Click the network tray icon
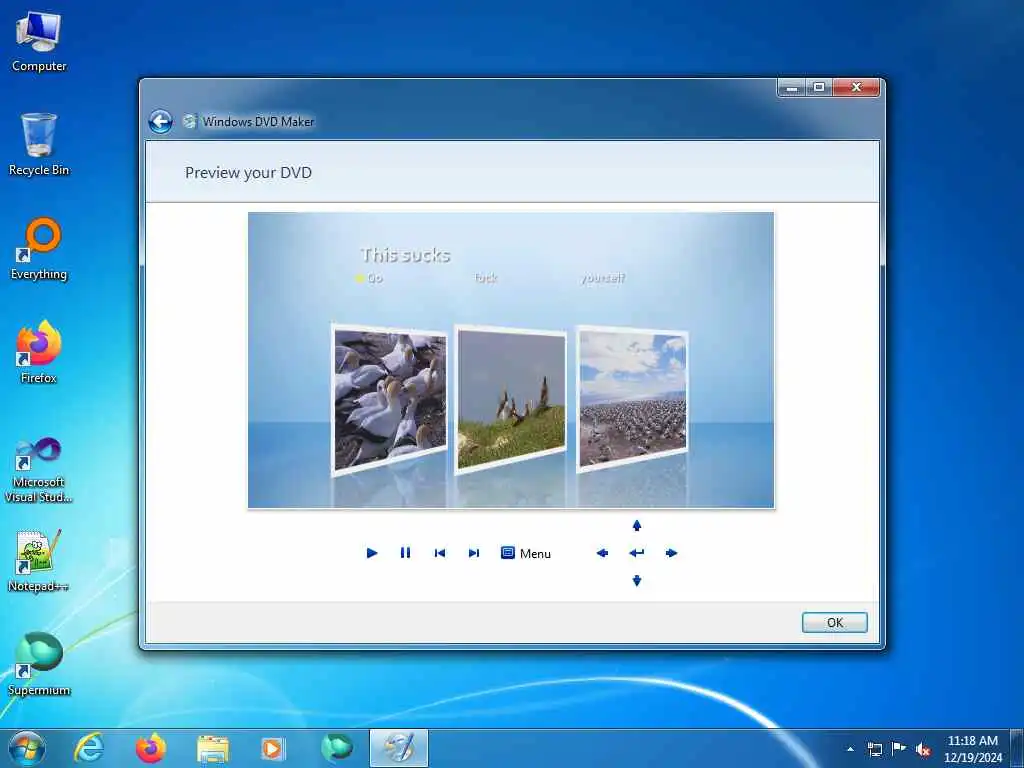Viewport: 1024px width, 768px height. (874, 749)
